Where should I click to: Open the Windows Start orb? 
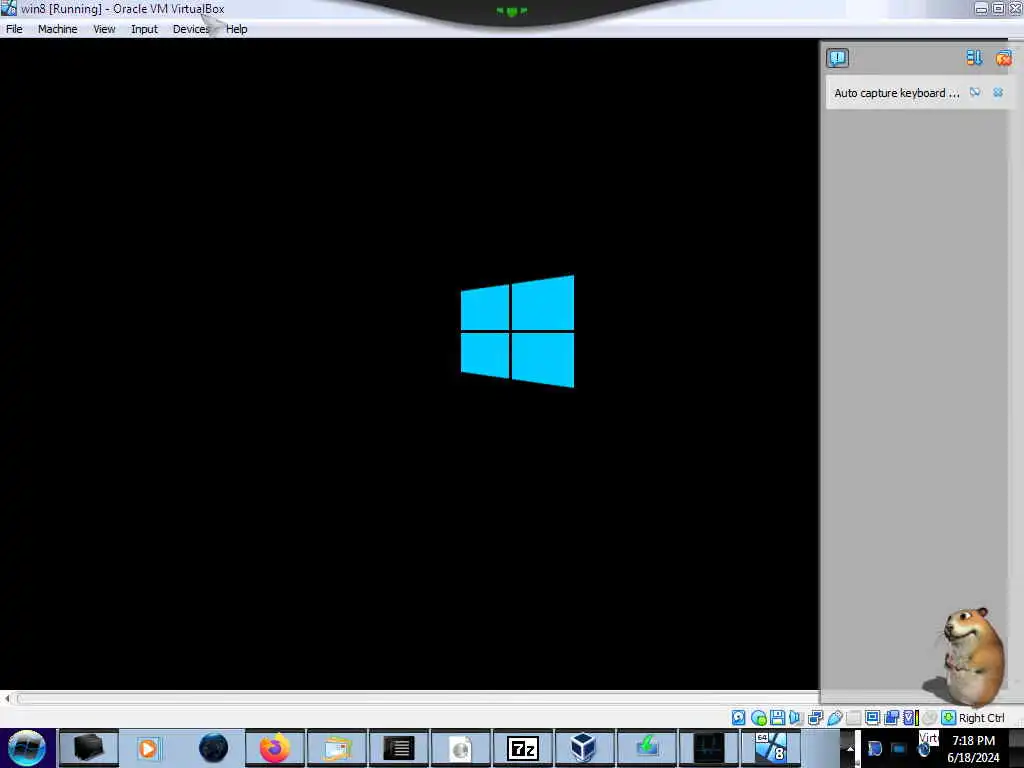coord(26,748)
